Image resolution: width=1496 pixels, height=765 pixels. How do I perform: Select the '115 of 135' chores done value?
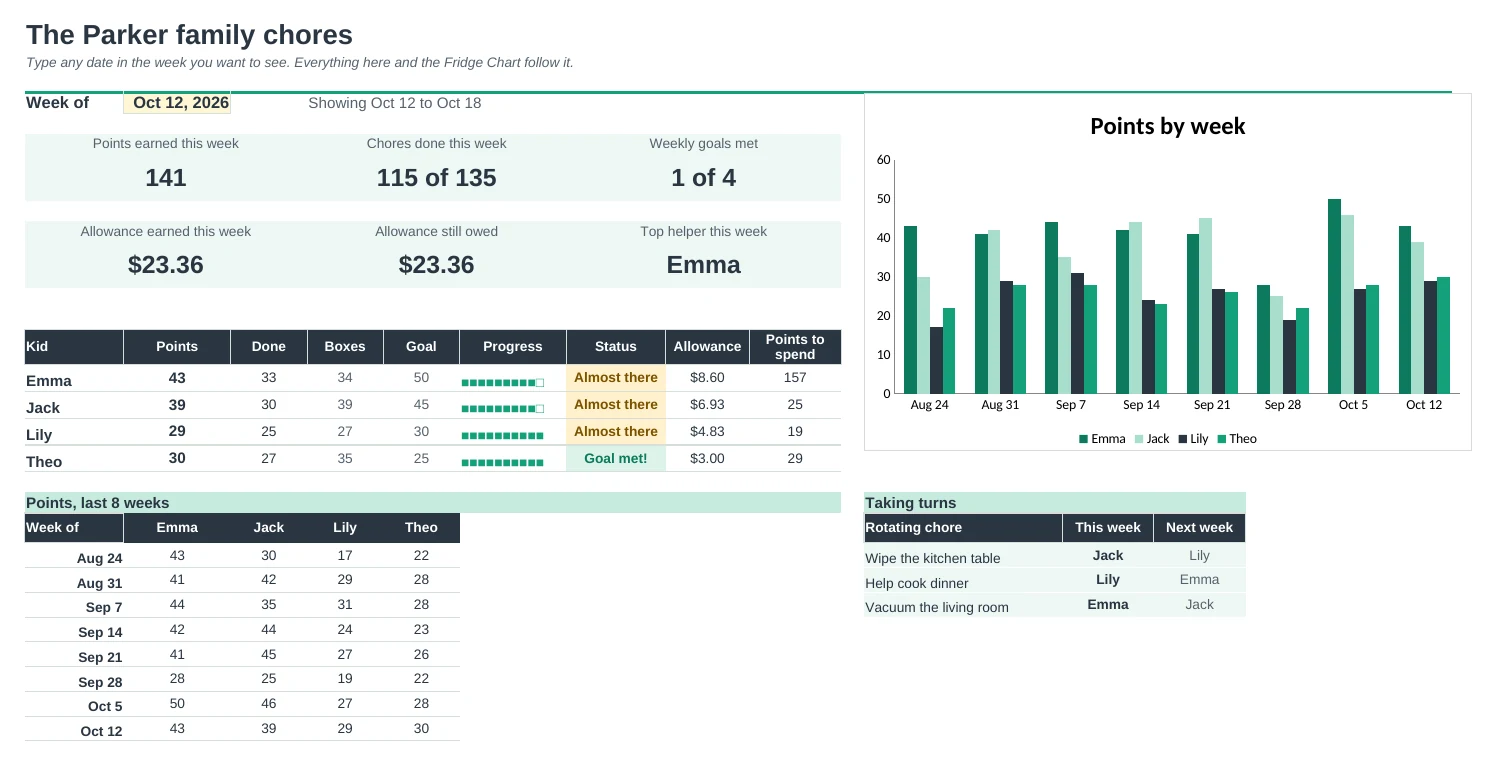point(436,178)
